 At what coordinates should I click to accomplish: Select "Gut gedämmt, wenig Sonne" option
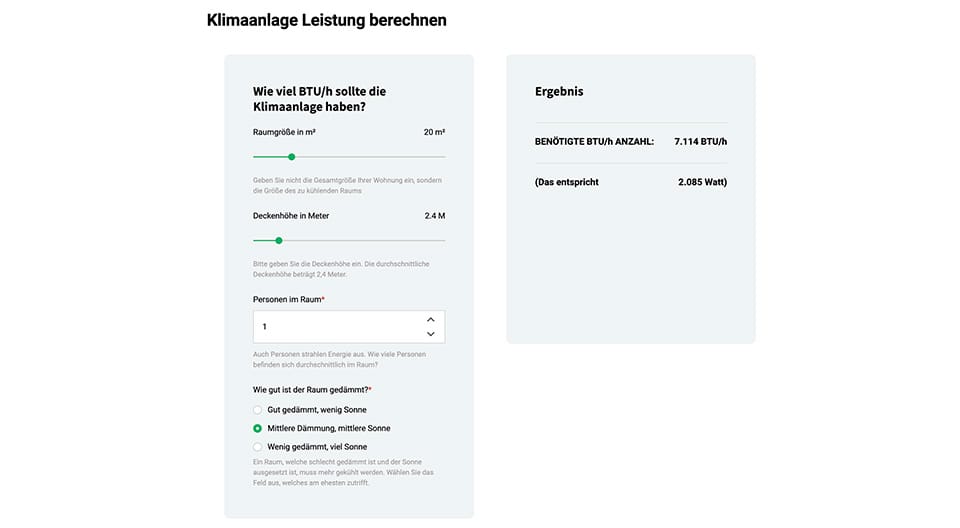click(258, 410)
